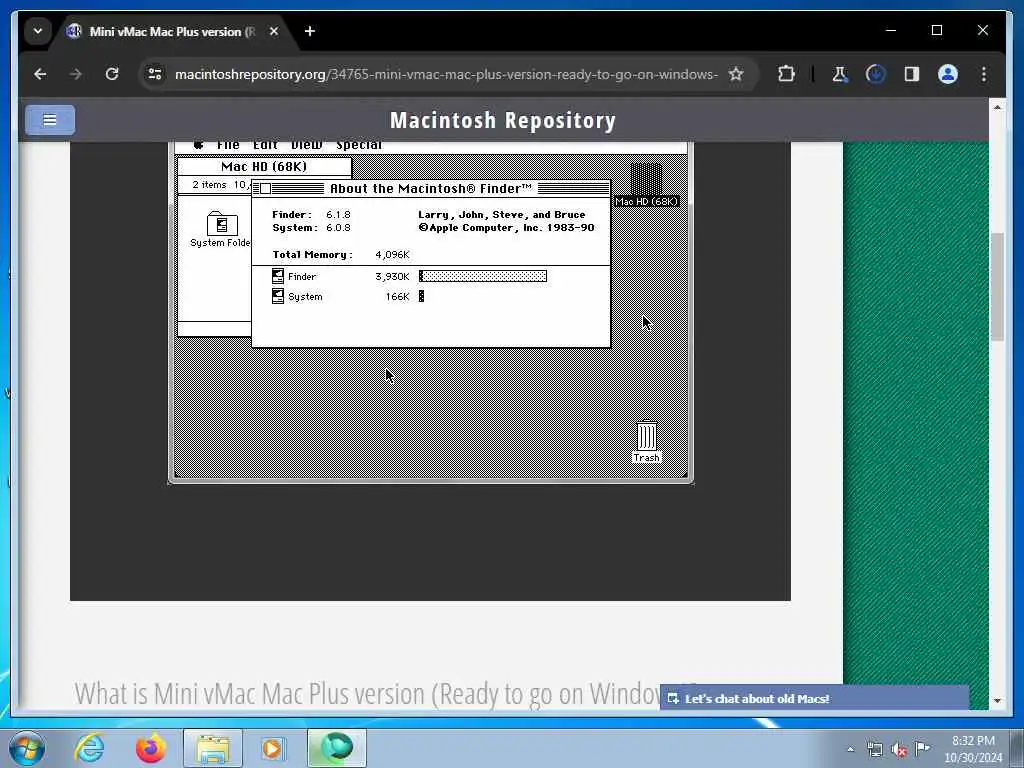Open Windows Media Player from the taskbar

(x=273, y=748)
